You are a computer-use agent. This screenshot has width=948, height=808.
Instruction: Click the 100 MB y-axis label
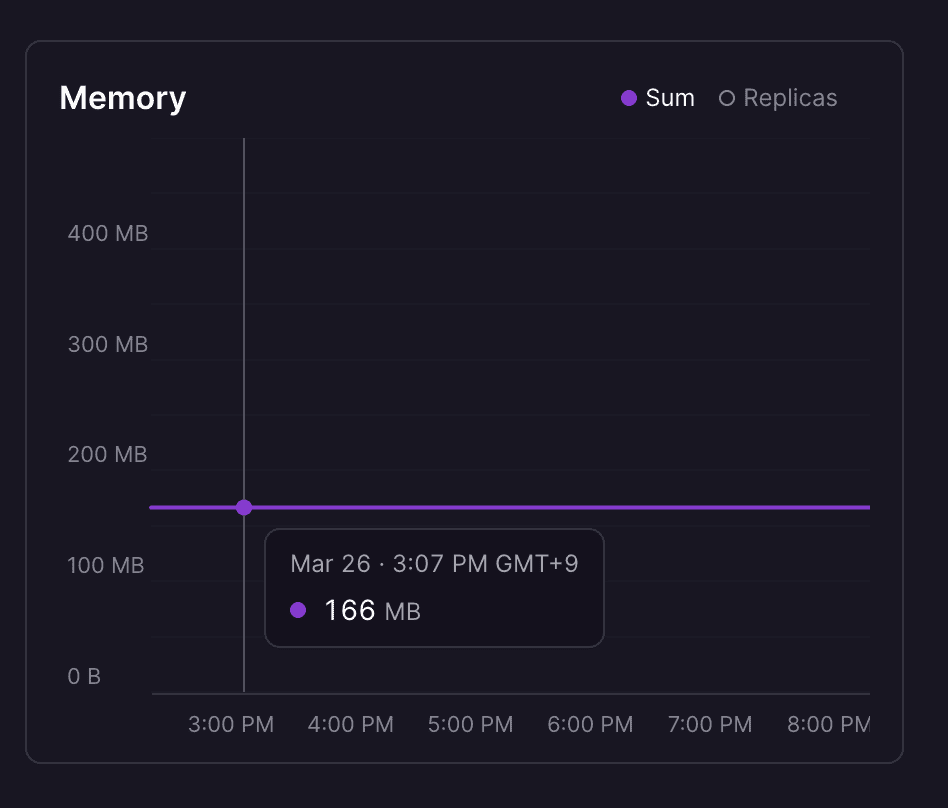pos(106,566)
